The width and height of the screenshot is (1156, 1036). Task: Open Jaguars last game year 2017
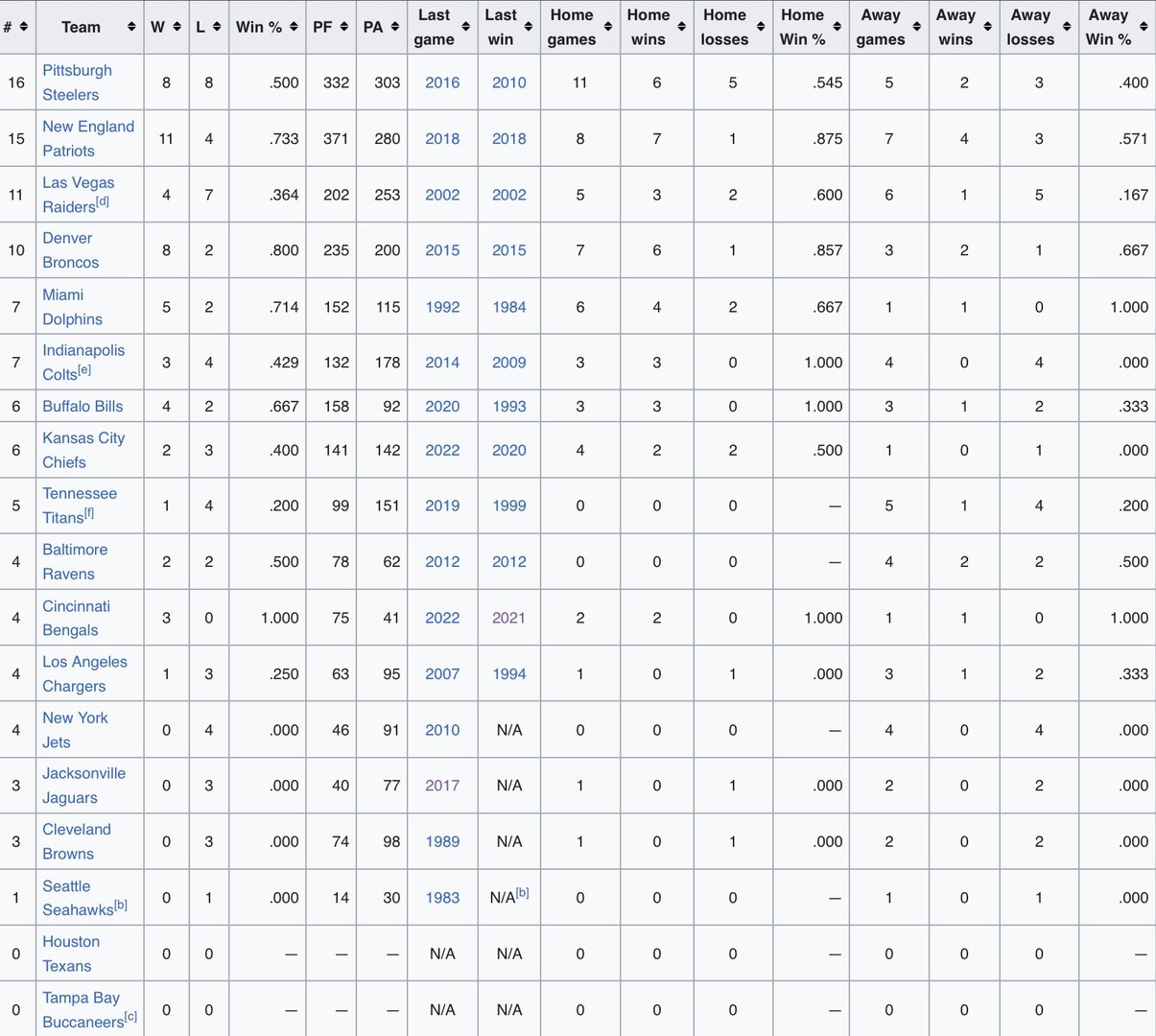[442, 786]
